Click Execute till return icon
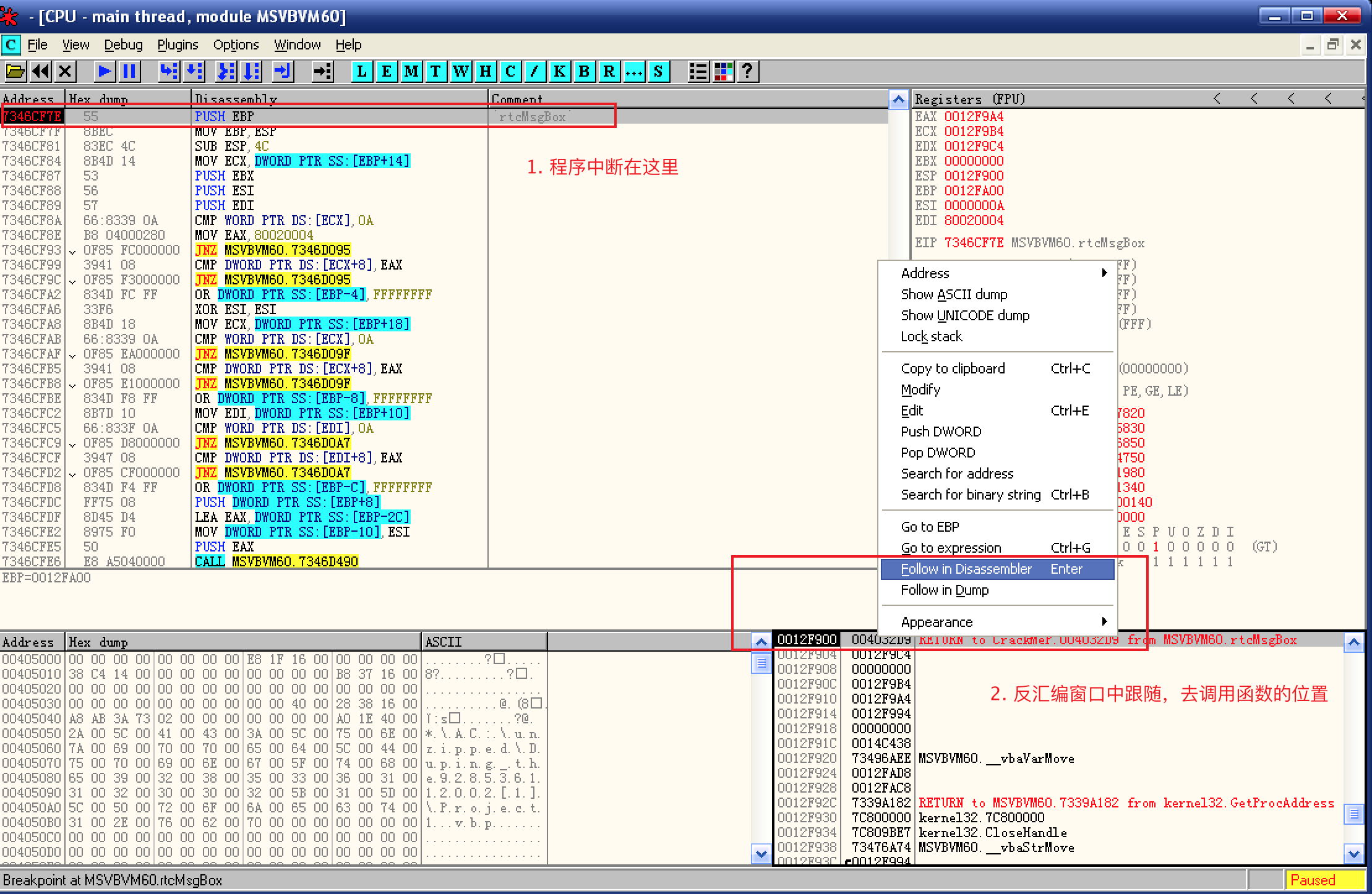Screen dimensions: 1372x894 coord(283,72)
